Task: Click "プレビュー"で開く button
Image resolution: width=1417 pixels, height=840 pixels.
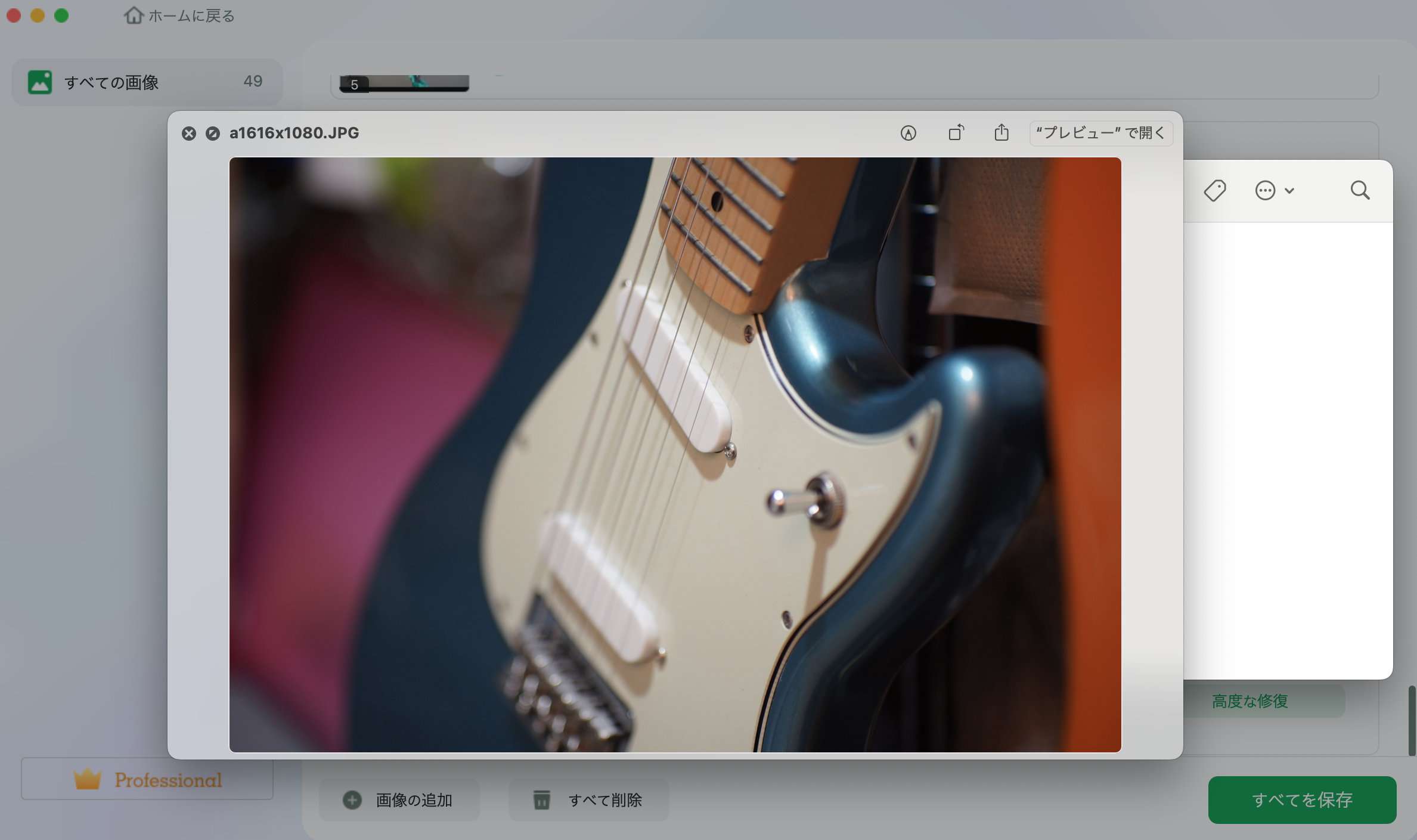Action: point(1100,133)
